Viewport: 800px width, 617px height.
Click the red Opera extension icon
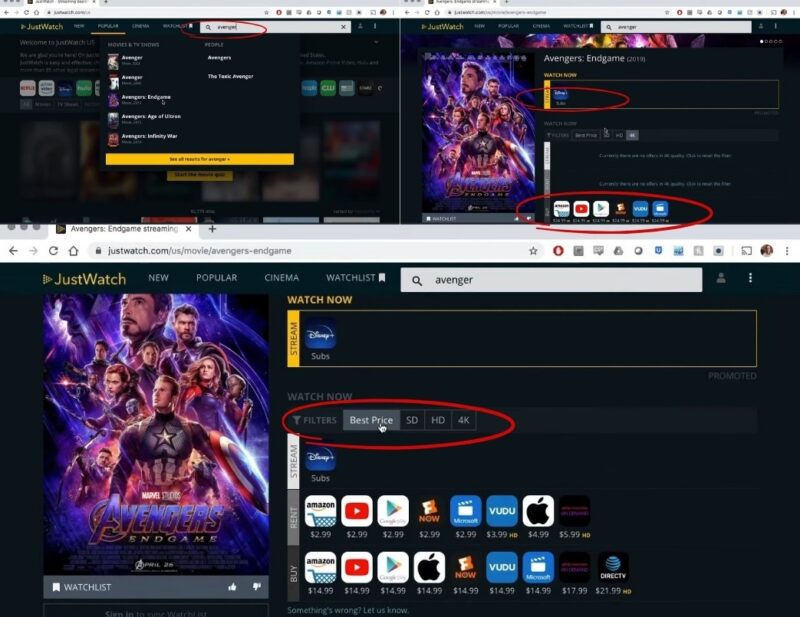pos(558,251)
